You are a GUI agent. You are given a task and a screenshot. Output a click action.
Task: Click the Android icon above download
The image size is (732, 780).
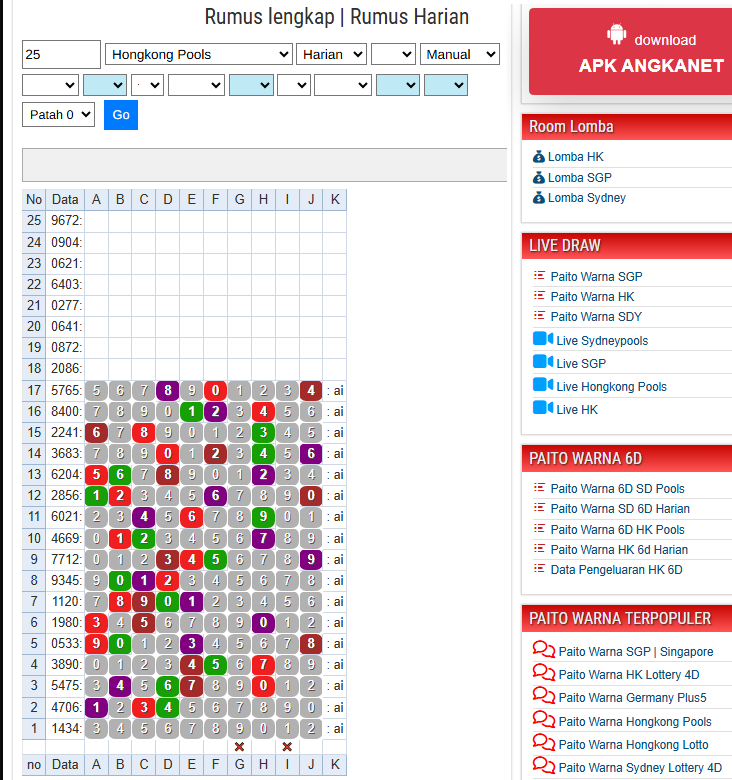[617, 35]
